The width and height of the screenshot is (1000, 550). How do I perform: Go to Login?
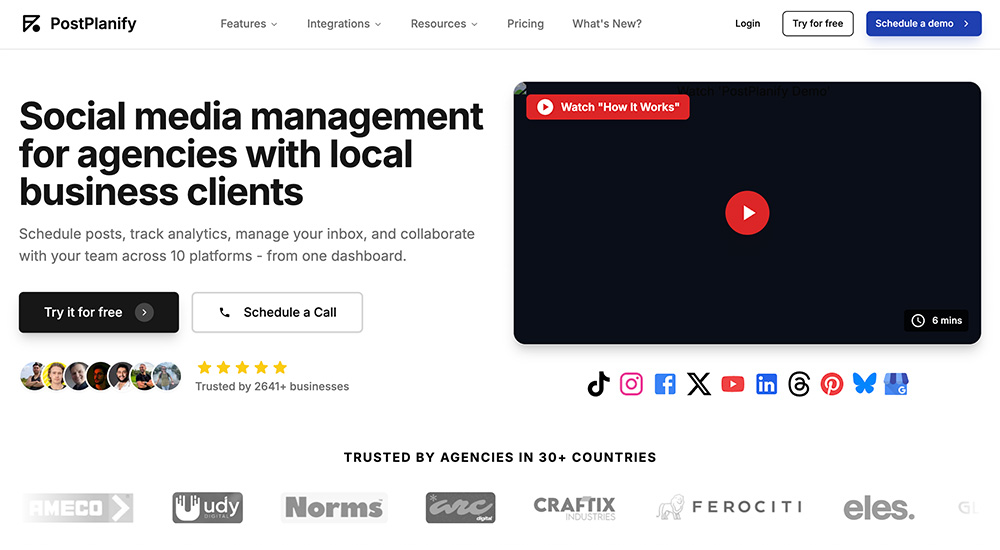point(747,24)
